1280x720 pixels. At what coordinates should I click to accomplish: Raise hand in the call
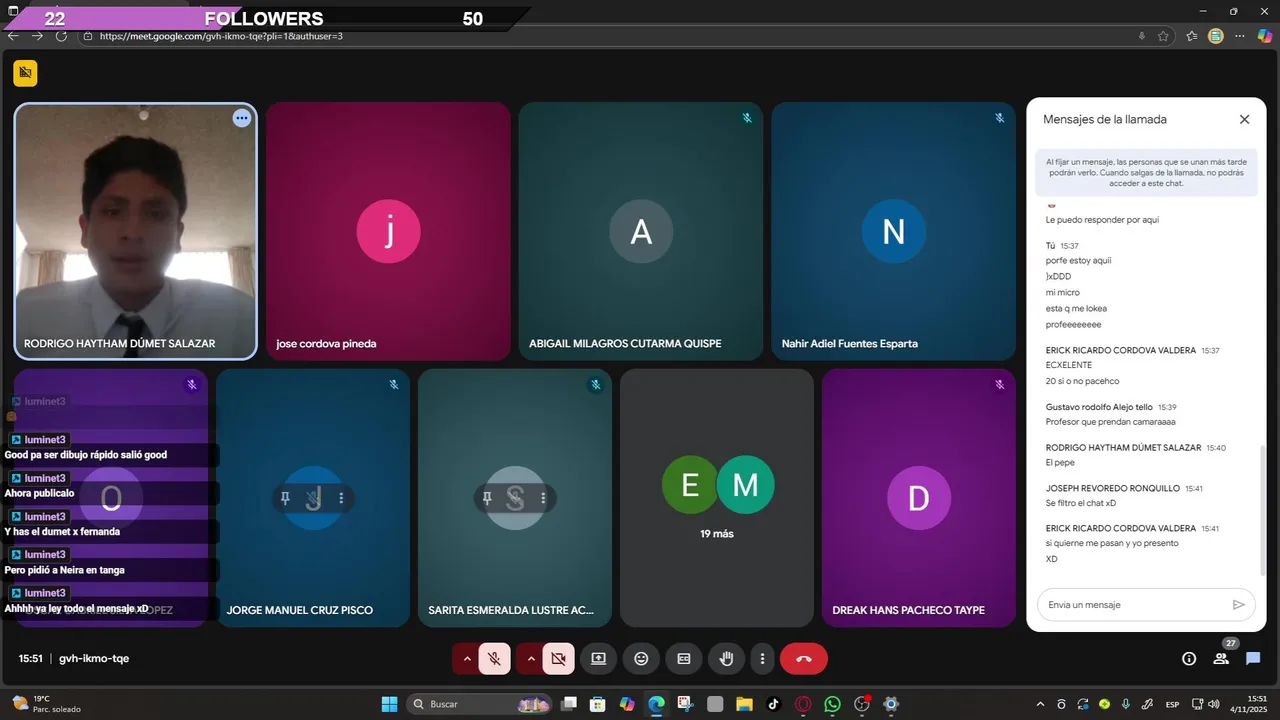tap(727, 659)
